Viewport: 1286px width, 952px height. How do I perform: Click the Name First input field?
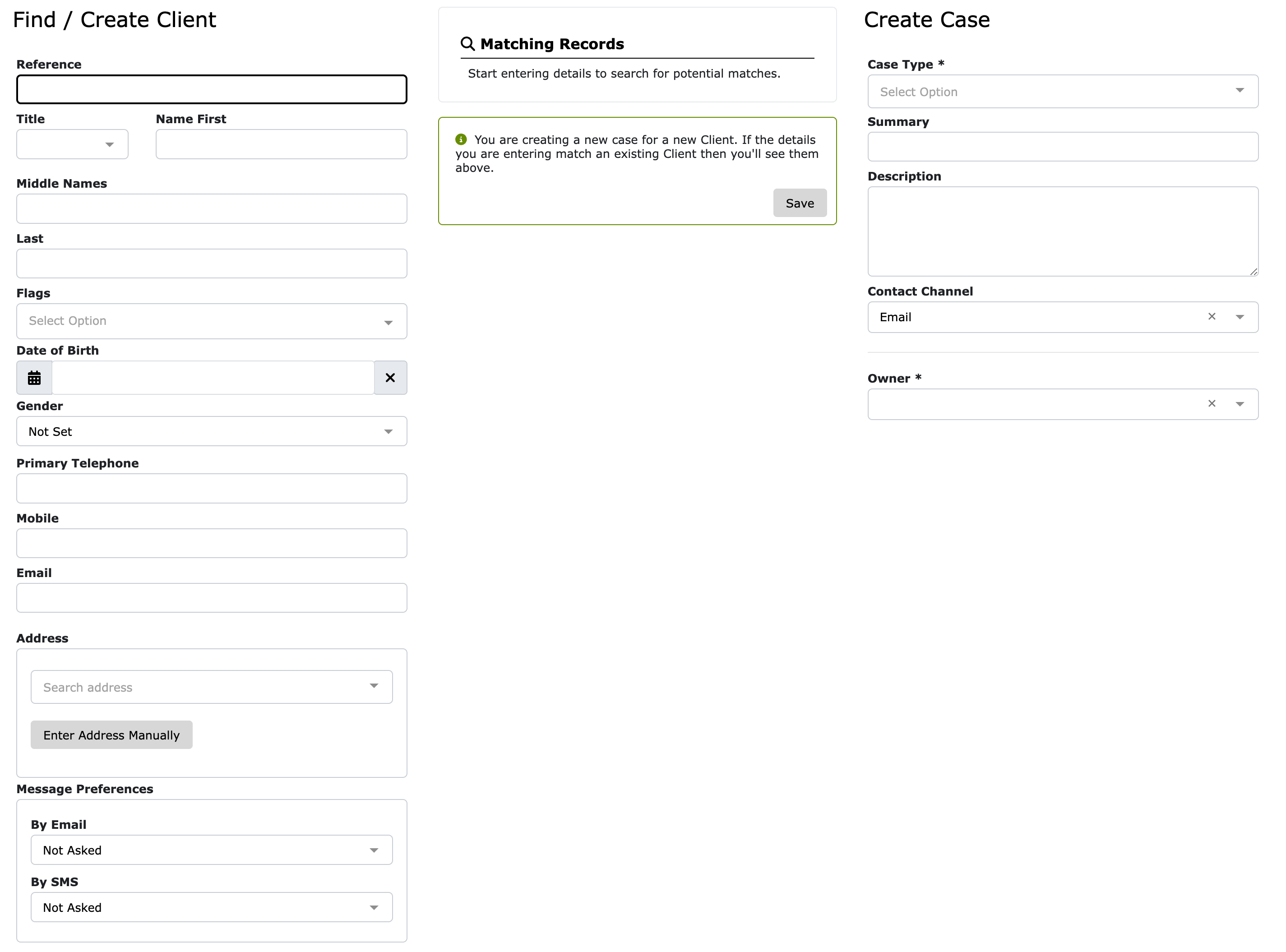tap(282, 144)
